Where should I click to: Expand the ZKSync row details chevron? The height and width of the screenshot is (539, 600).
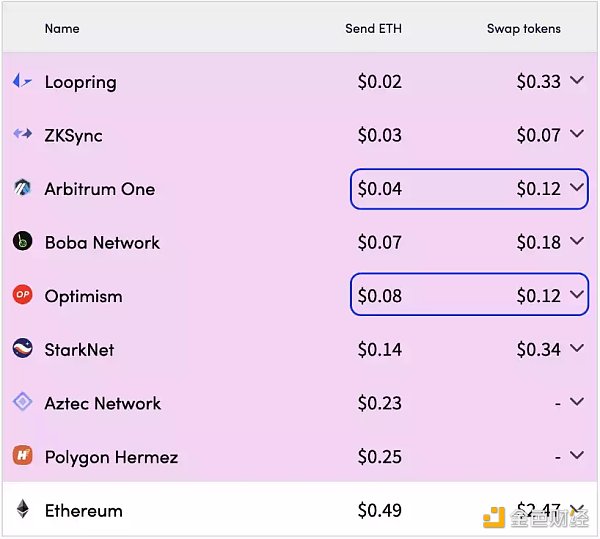point(577,134)
